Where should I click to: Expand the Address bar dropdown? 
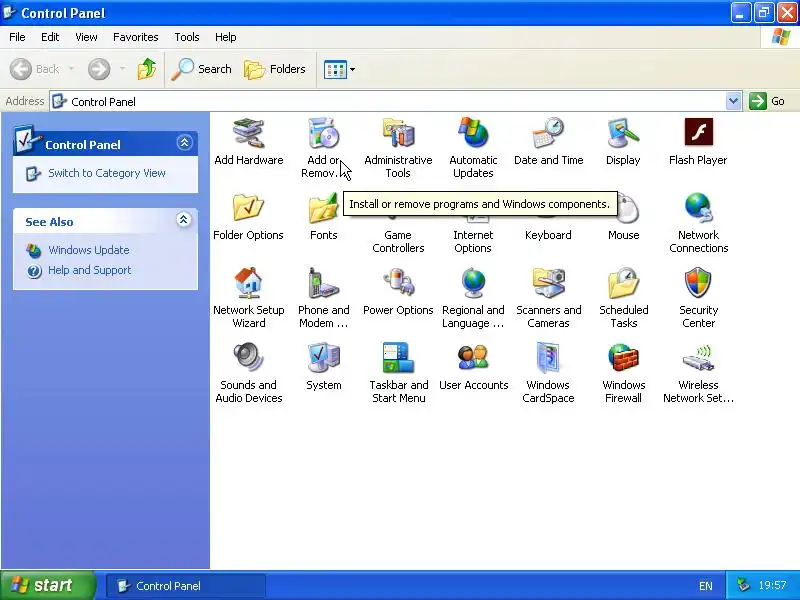tap(733, 101)
